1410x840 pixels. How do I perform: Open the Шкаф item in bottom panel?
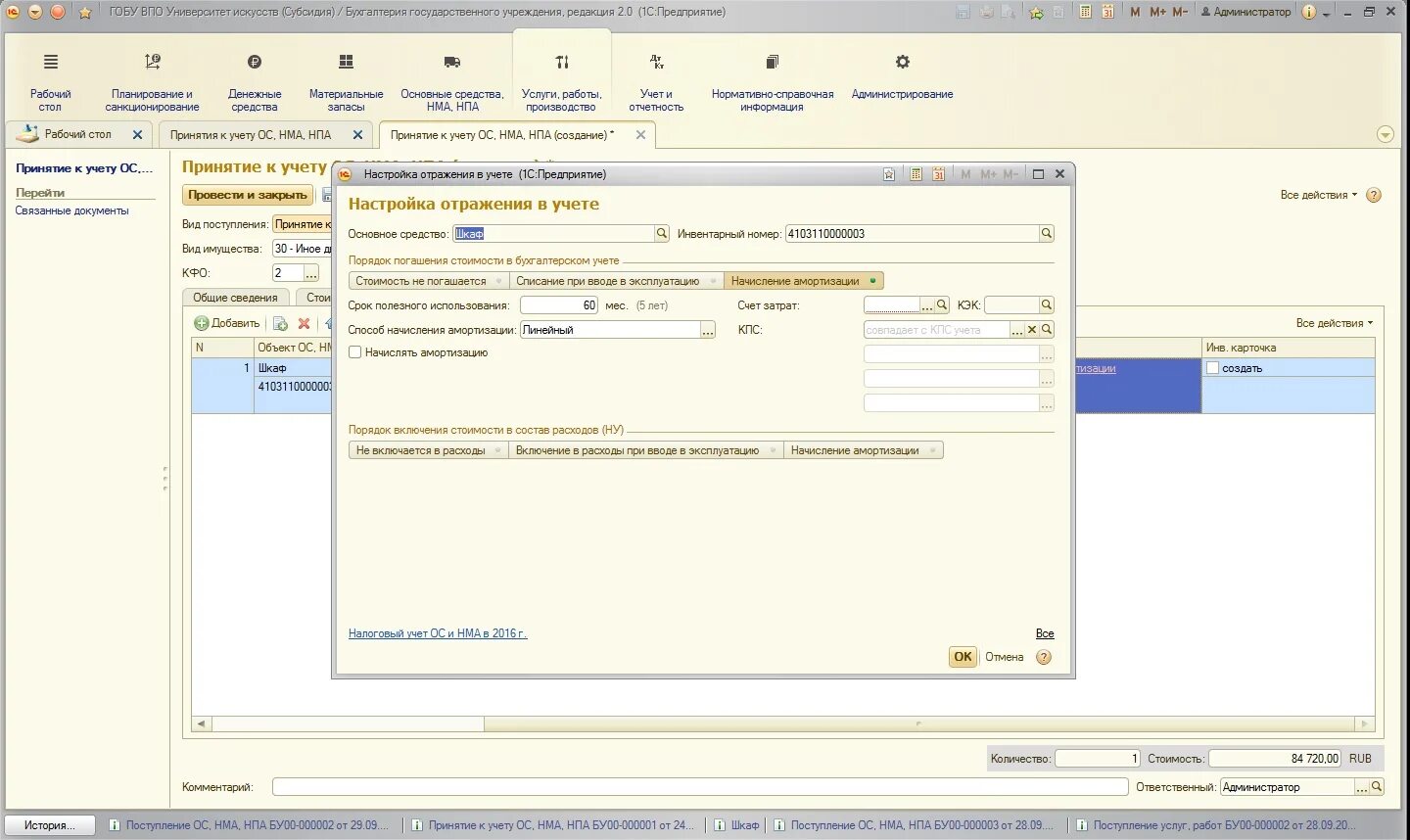(736, 825)
